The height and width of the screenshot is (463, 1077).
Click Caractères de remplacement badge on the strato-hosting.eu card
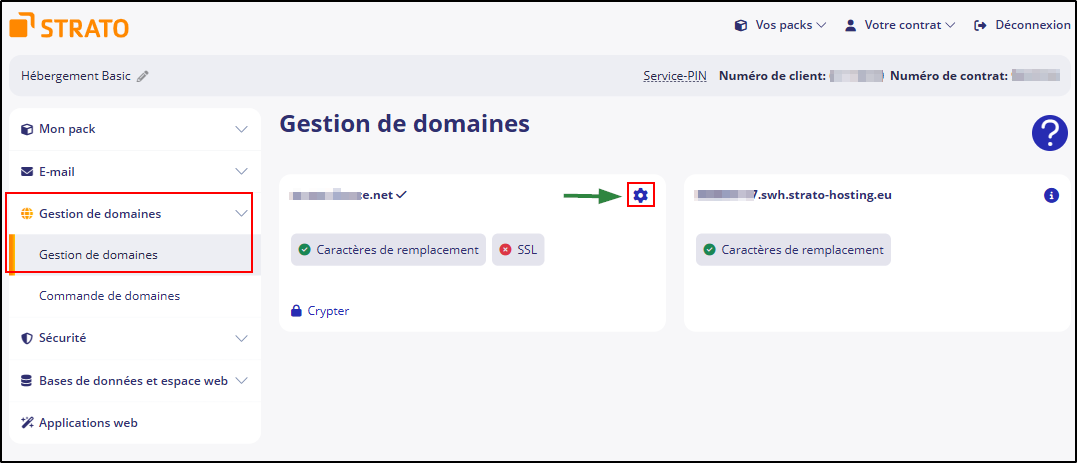click(x=793, y=250)
